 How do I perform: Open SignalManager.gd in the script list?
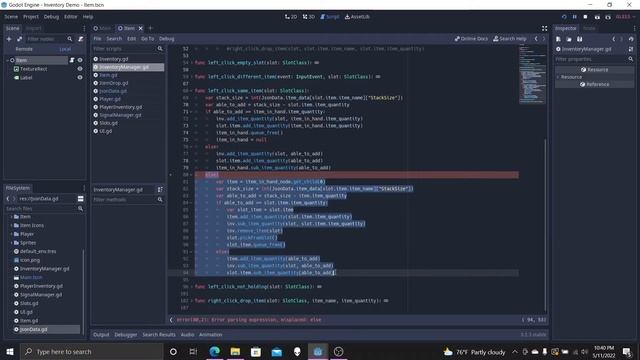120,115
